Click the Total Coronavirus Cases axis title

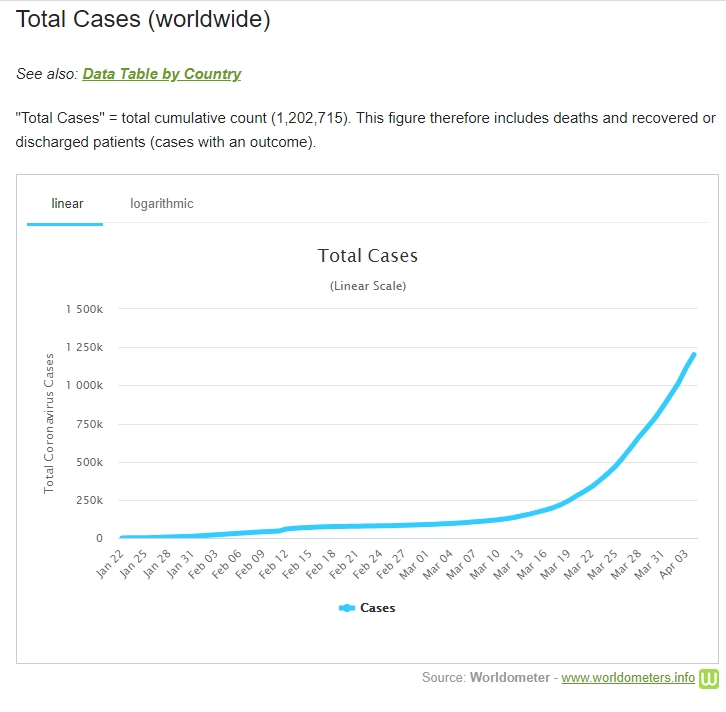[x=49, y=423]
